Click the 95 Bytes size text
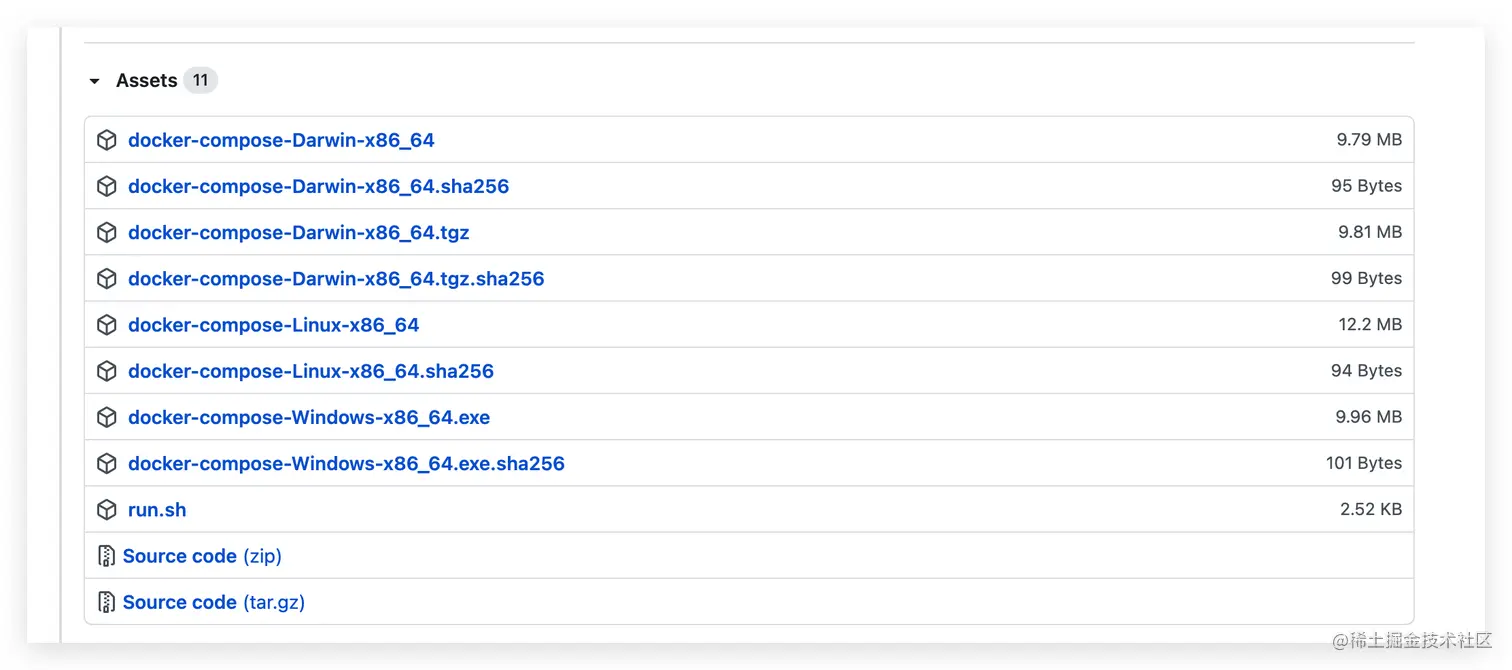The image size is (1512, 670). pos(1367,186)
